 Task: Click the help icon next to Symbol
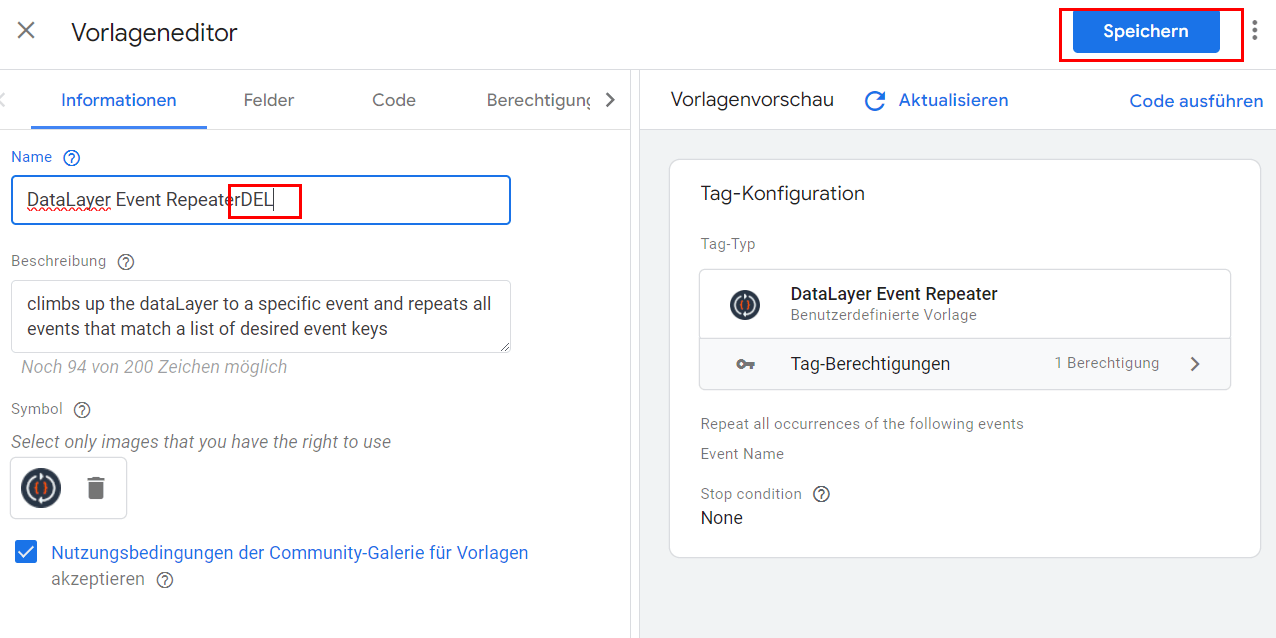pos(82,410)
